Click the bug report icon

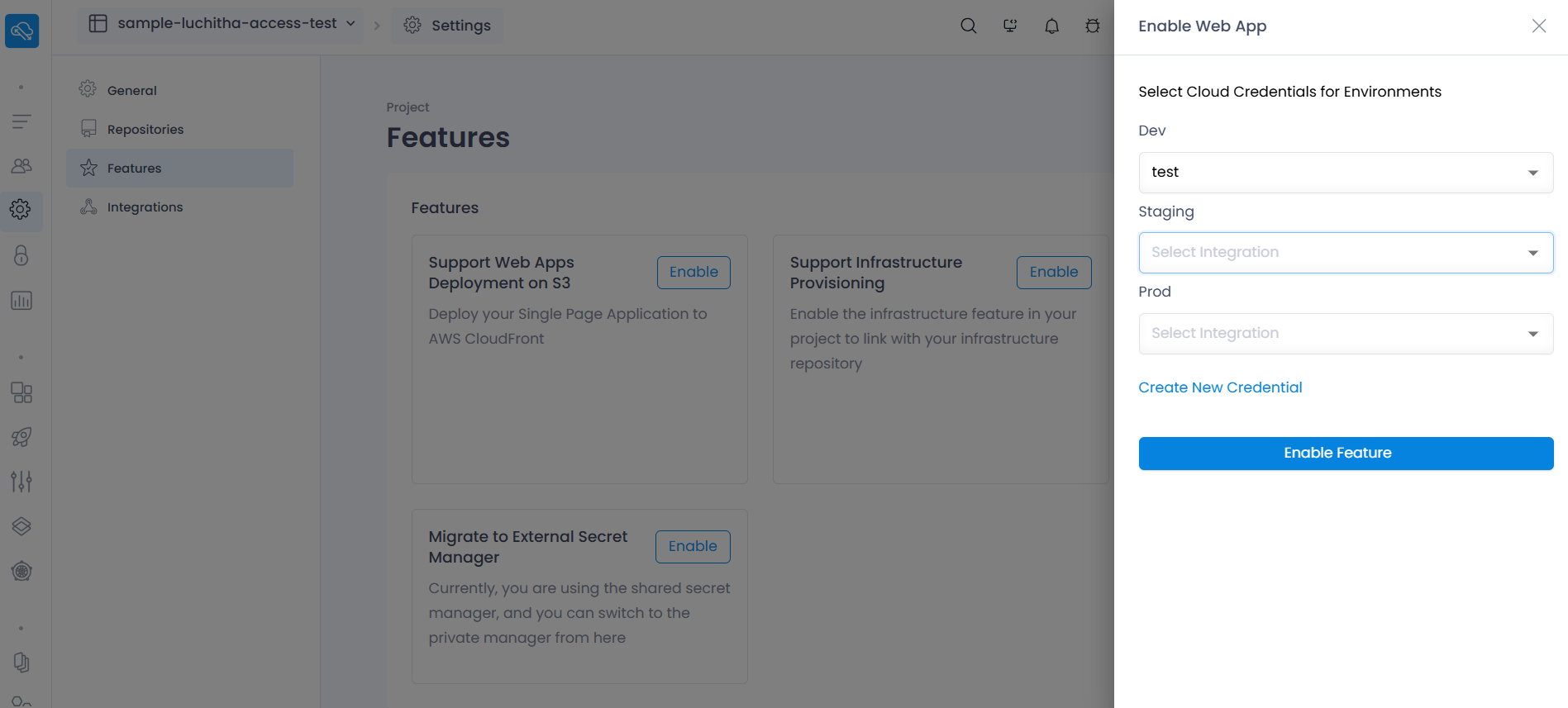click(x=1093, y=26)
